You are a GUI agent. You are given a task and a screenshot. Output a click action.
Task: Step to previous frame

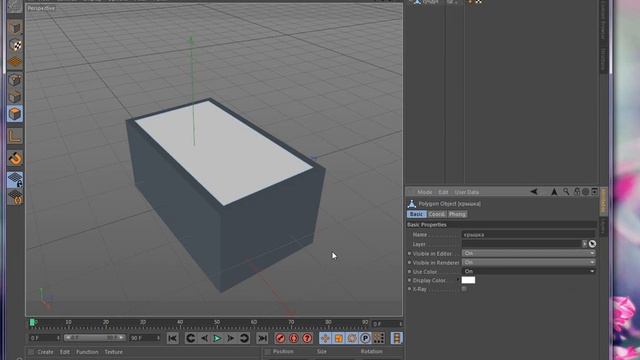(204, 338)
